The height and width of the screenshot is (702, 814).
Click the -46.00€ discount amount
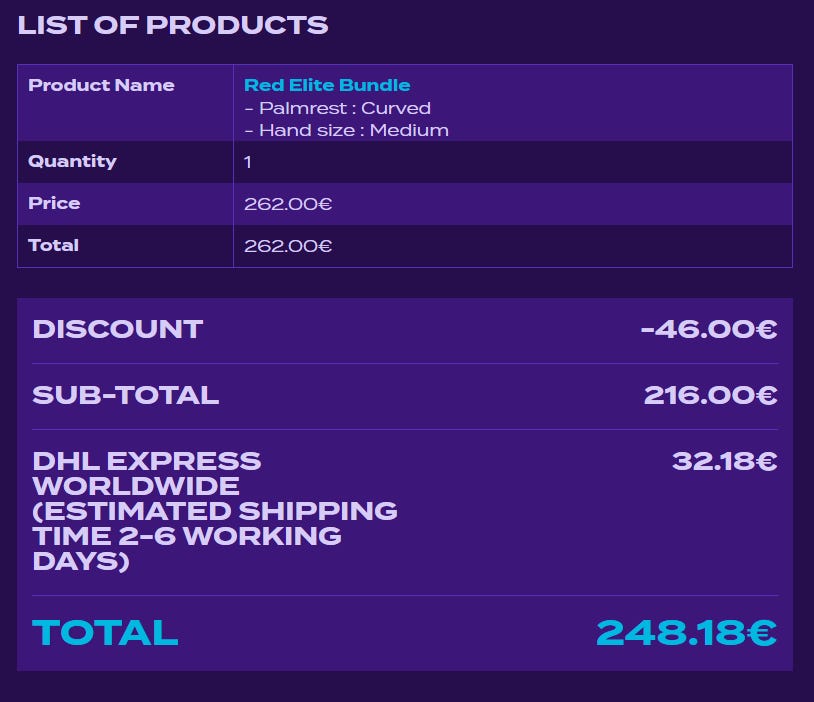click(x=709, y=329)
